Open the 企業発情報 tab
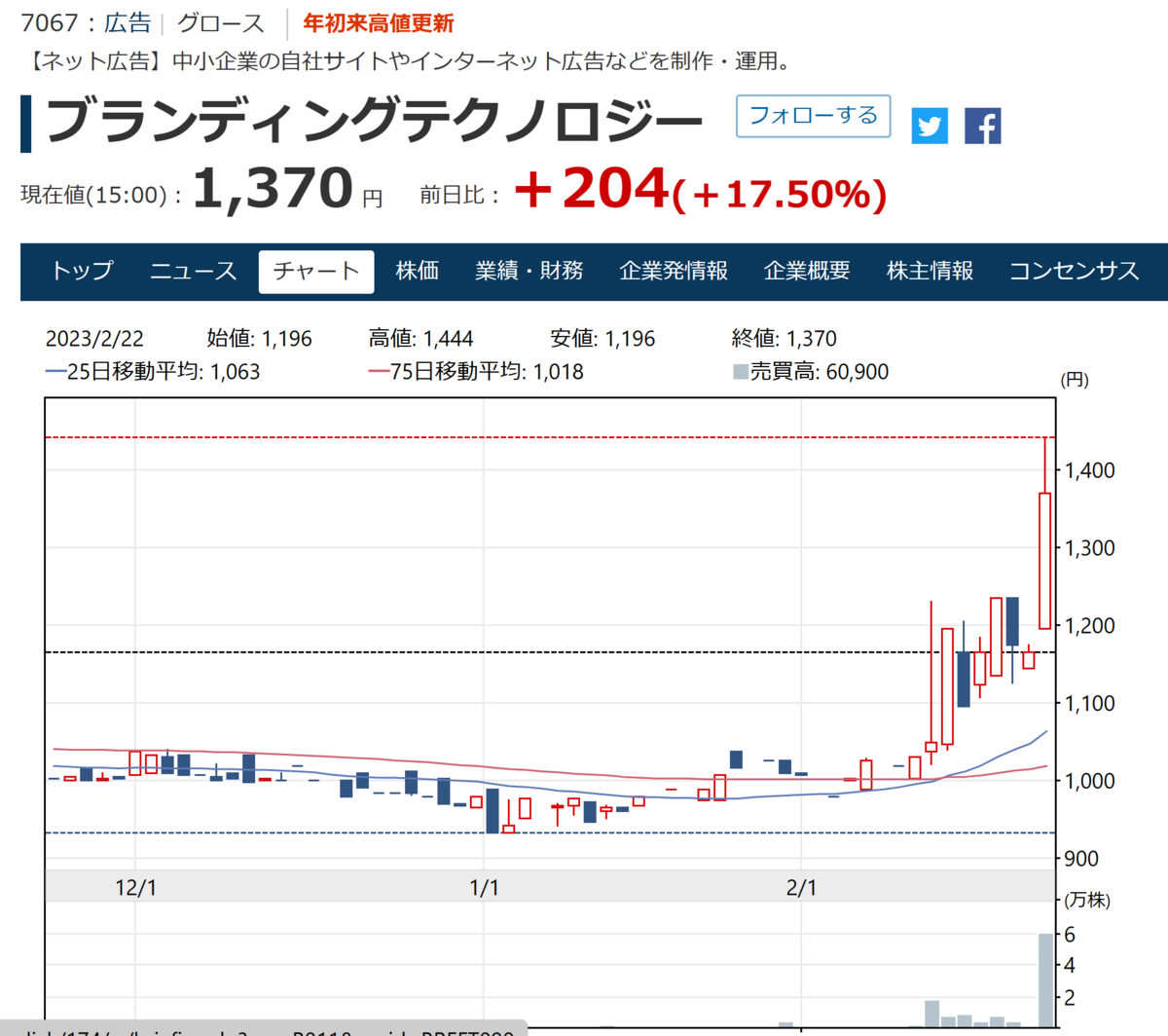The height and width of the screenshot is (1036, 1168). 674,271
